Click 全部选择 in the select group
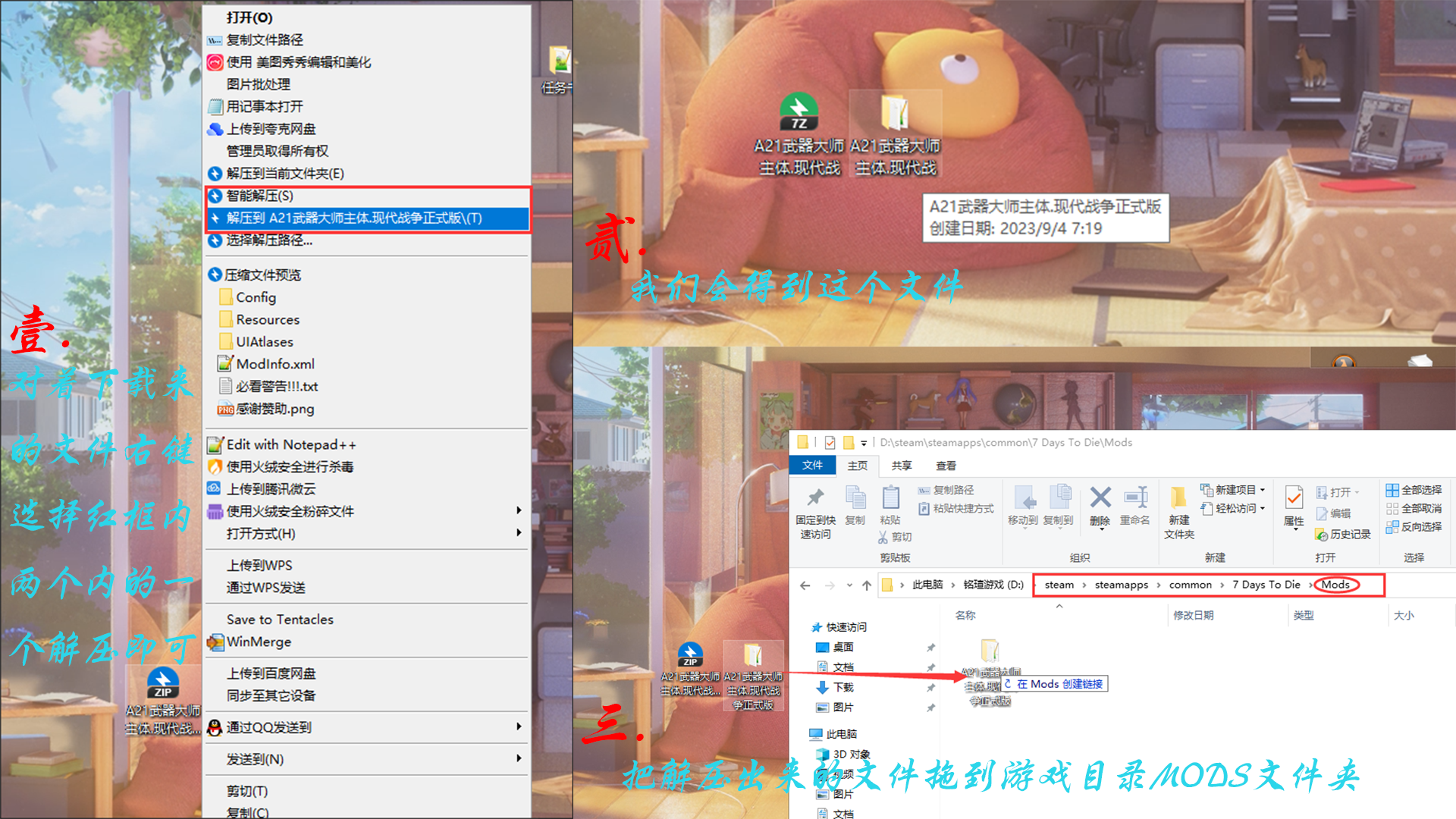The width and height of the screenshot is (1456, 819). pos(1414,490)
